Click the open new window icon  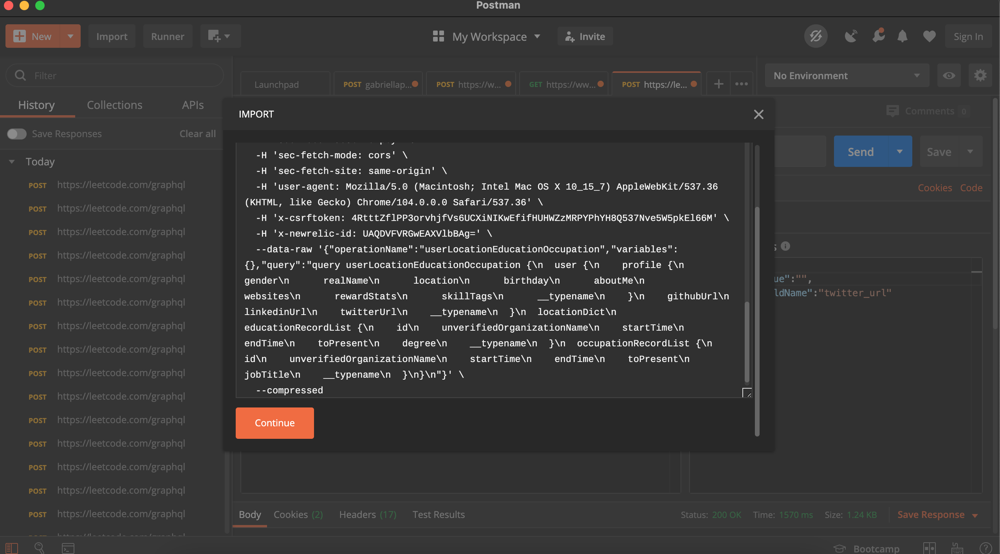pyautogui.click(x=218, y=36)
